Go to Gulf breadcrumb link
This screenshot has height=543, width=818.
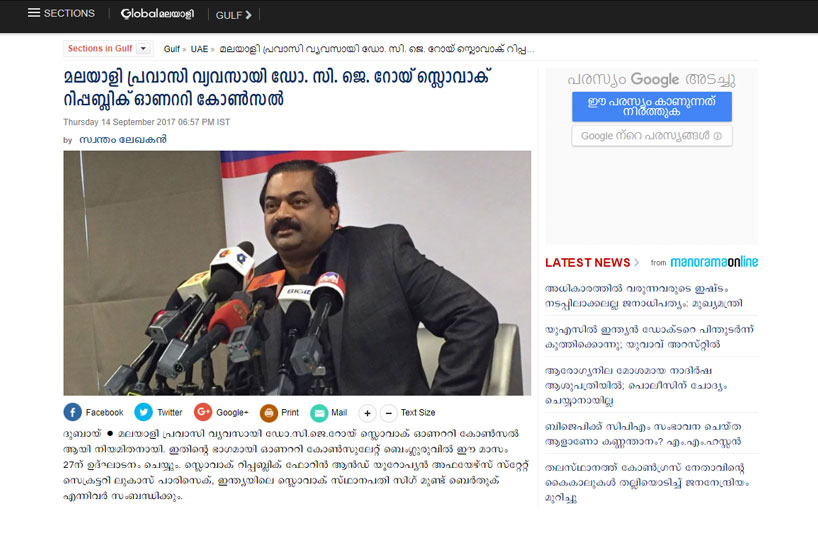pyautogui.click(x=171, y=49)
